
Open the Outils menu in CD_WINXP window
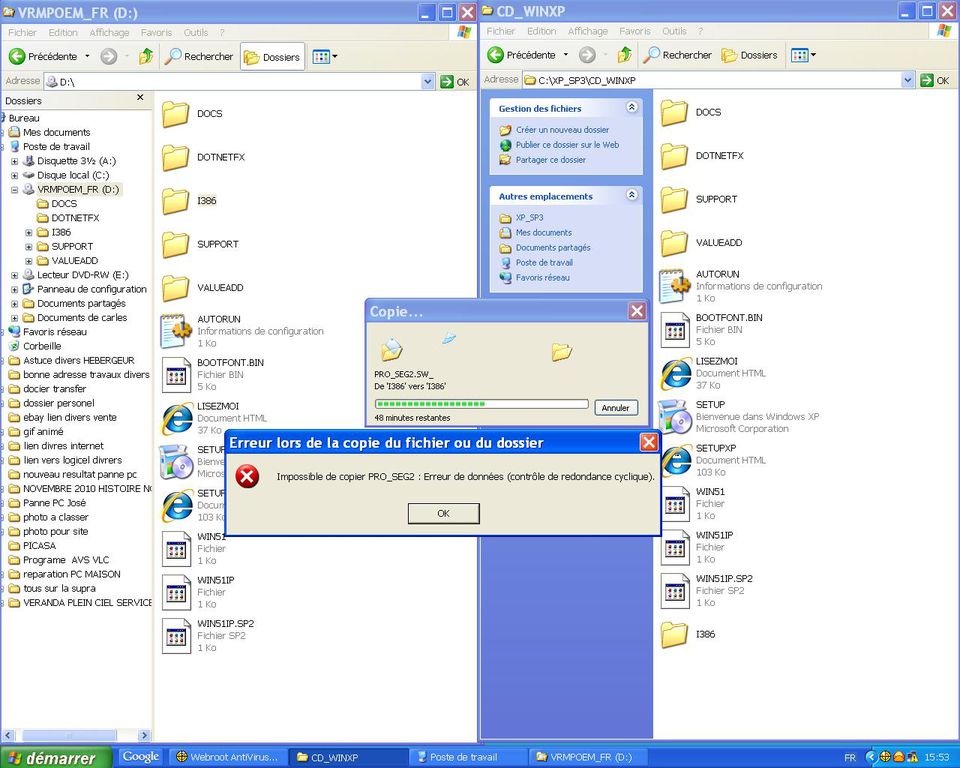(674, 31)
